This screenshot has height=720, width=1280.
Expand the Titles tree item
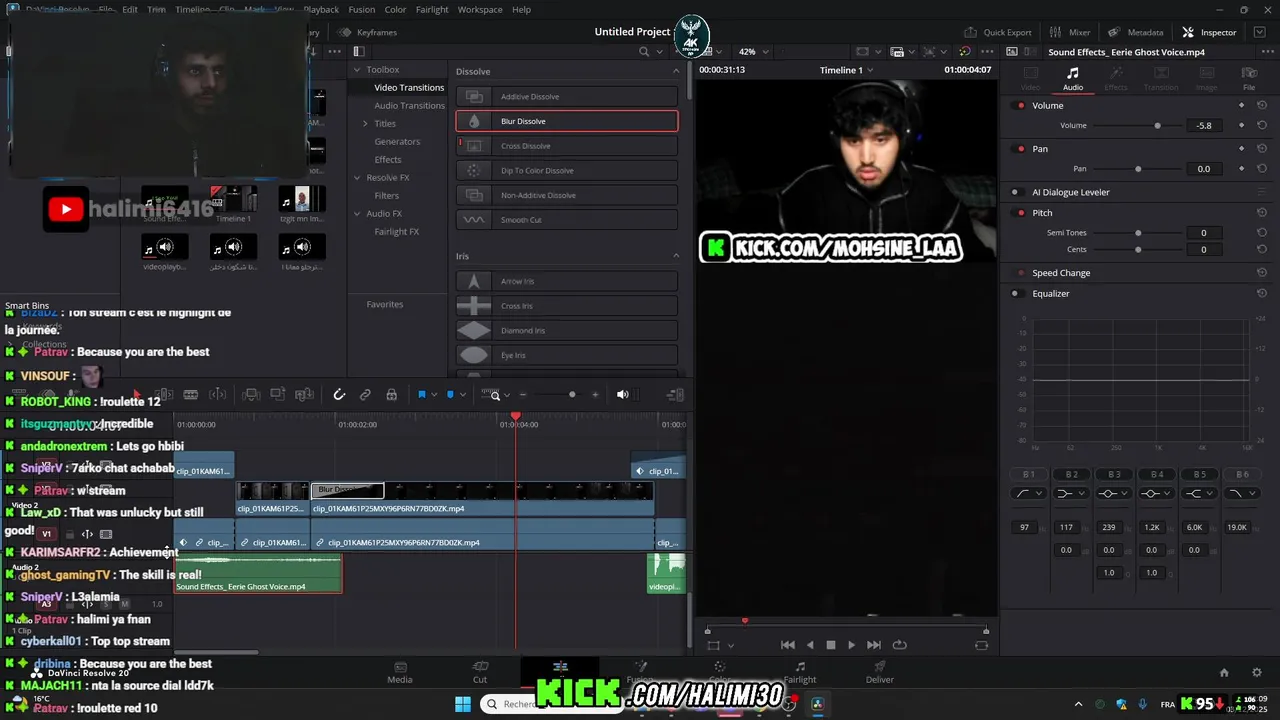click(365, 123)
